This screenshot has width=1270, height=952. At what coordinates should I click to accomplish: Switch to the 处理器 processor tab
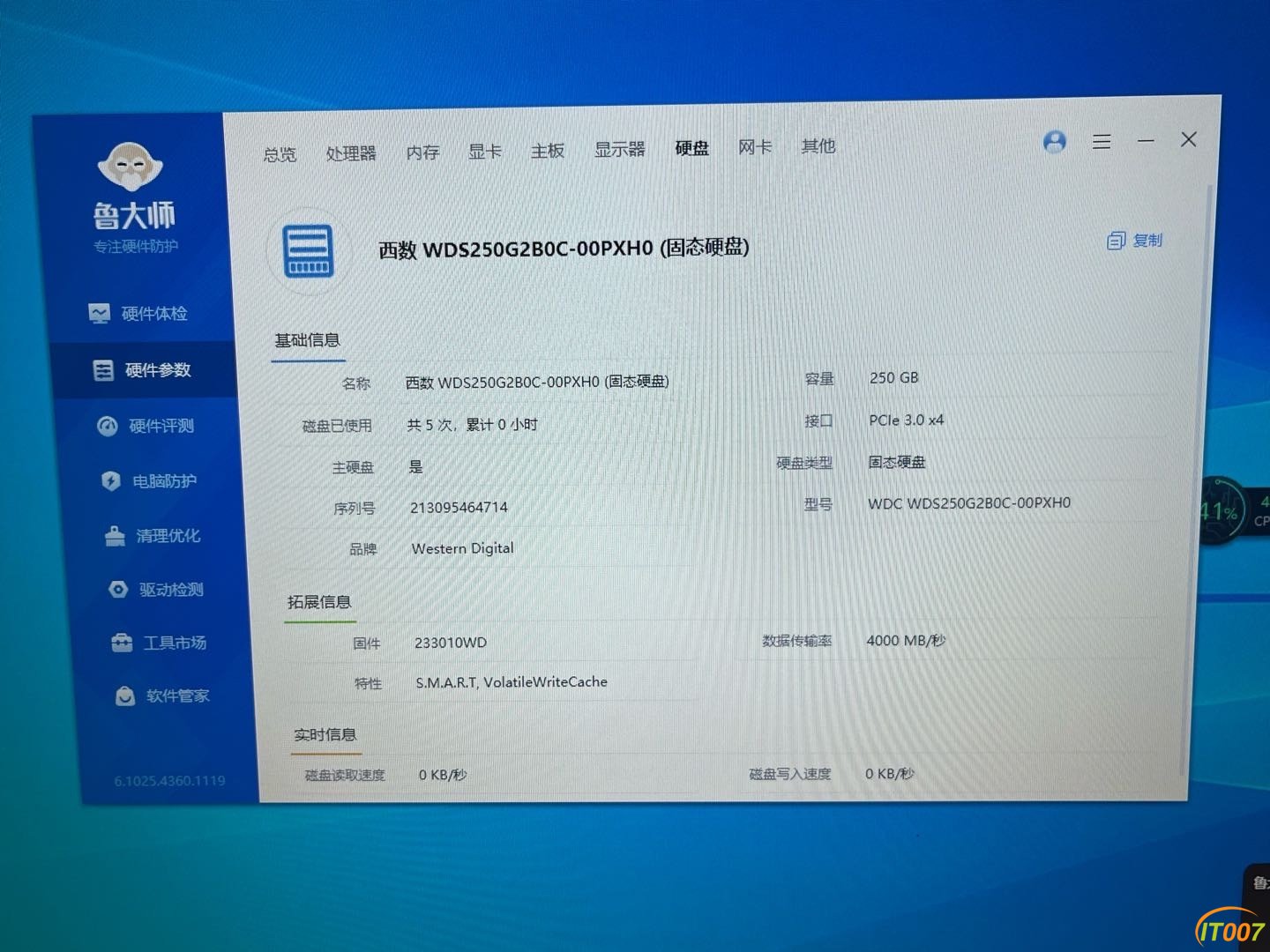click(x=350, y=153)
